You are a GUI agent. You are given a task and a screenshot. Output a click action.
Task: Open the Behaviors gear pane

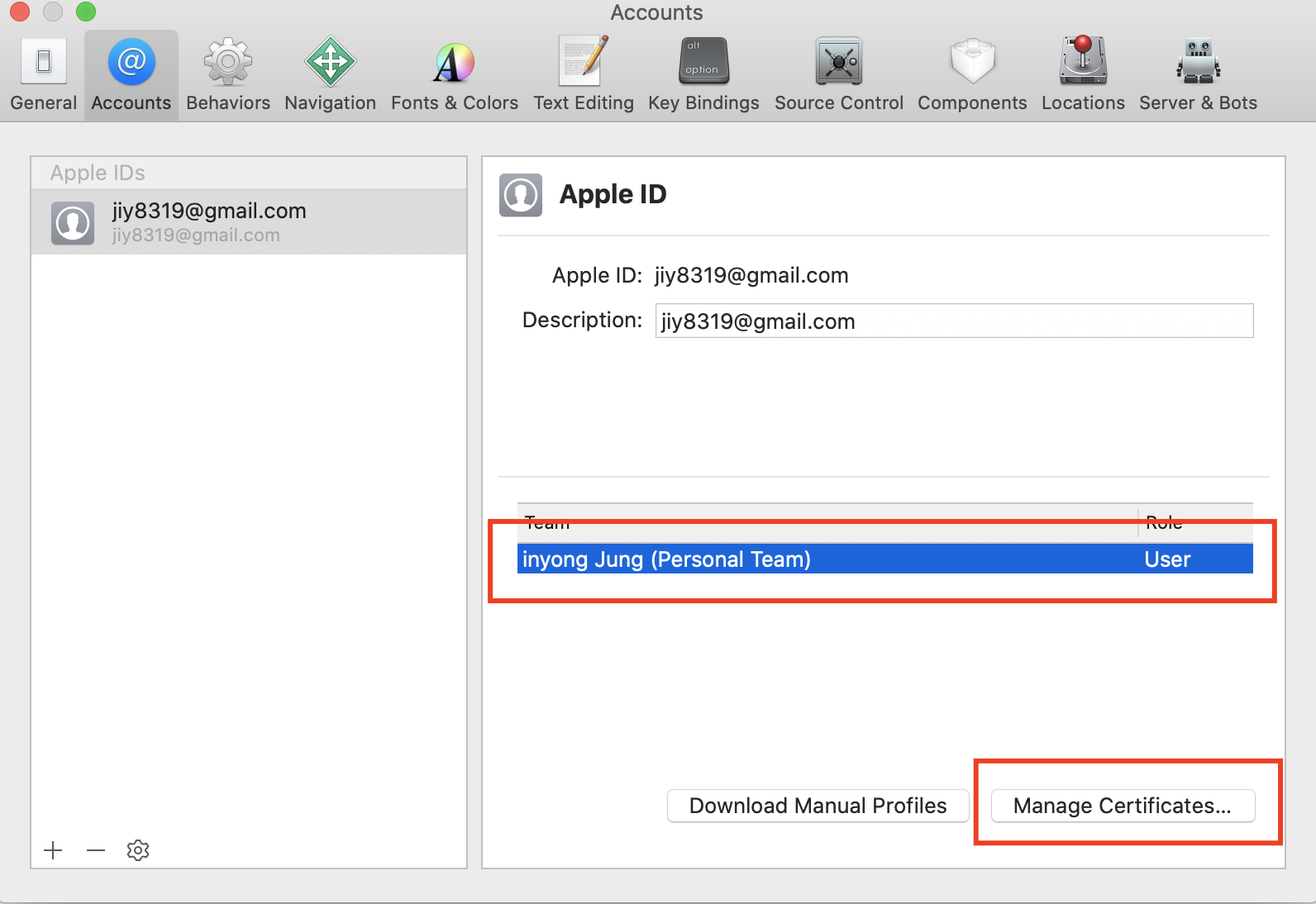click(x=228, y=74)
